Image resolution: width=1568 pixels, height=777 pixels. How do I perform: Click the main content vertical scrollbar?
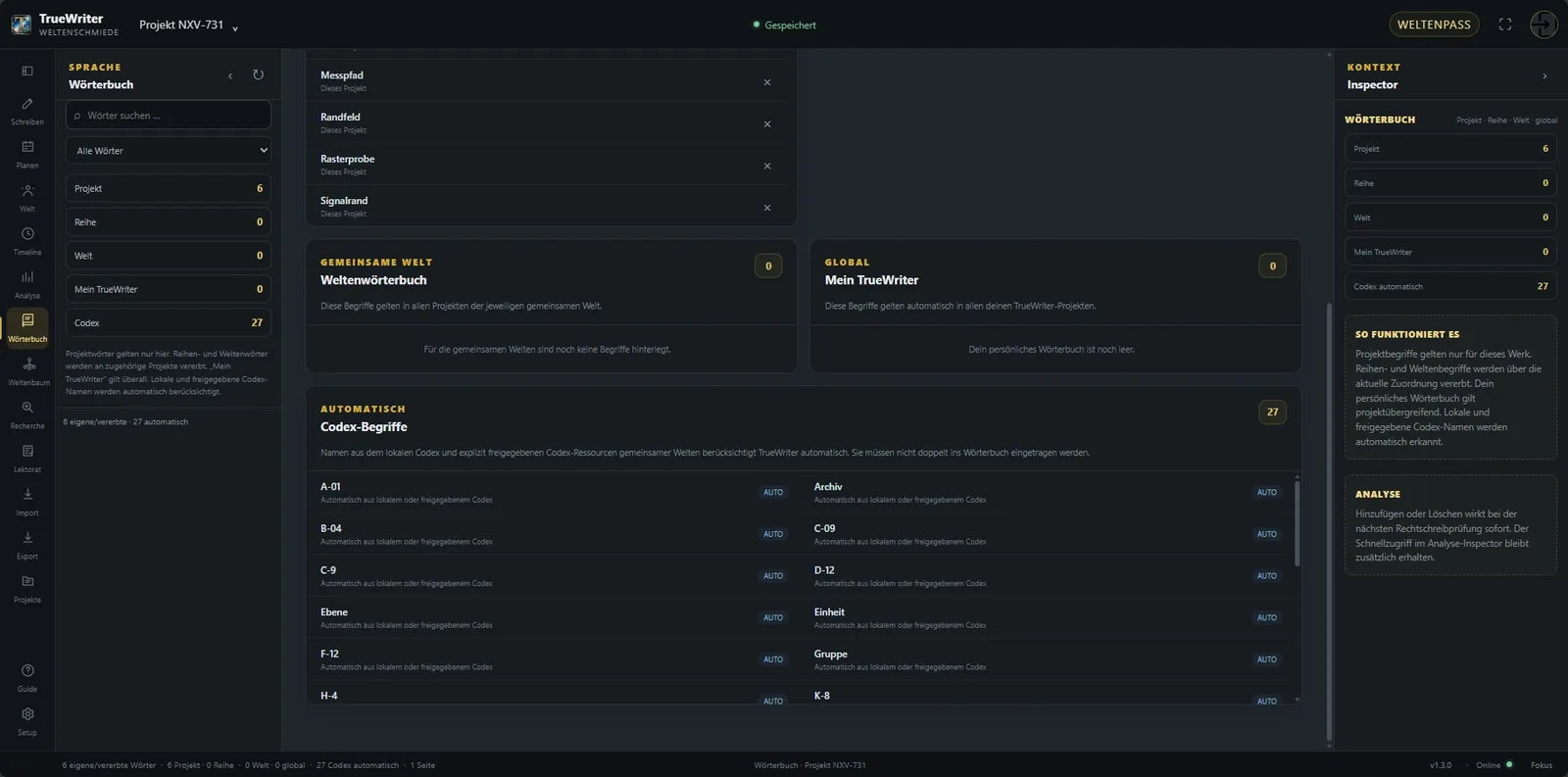coord(1329,521)
